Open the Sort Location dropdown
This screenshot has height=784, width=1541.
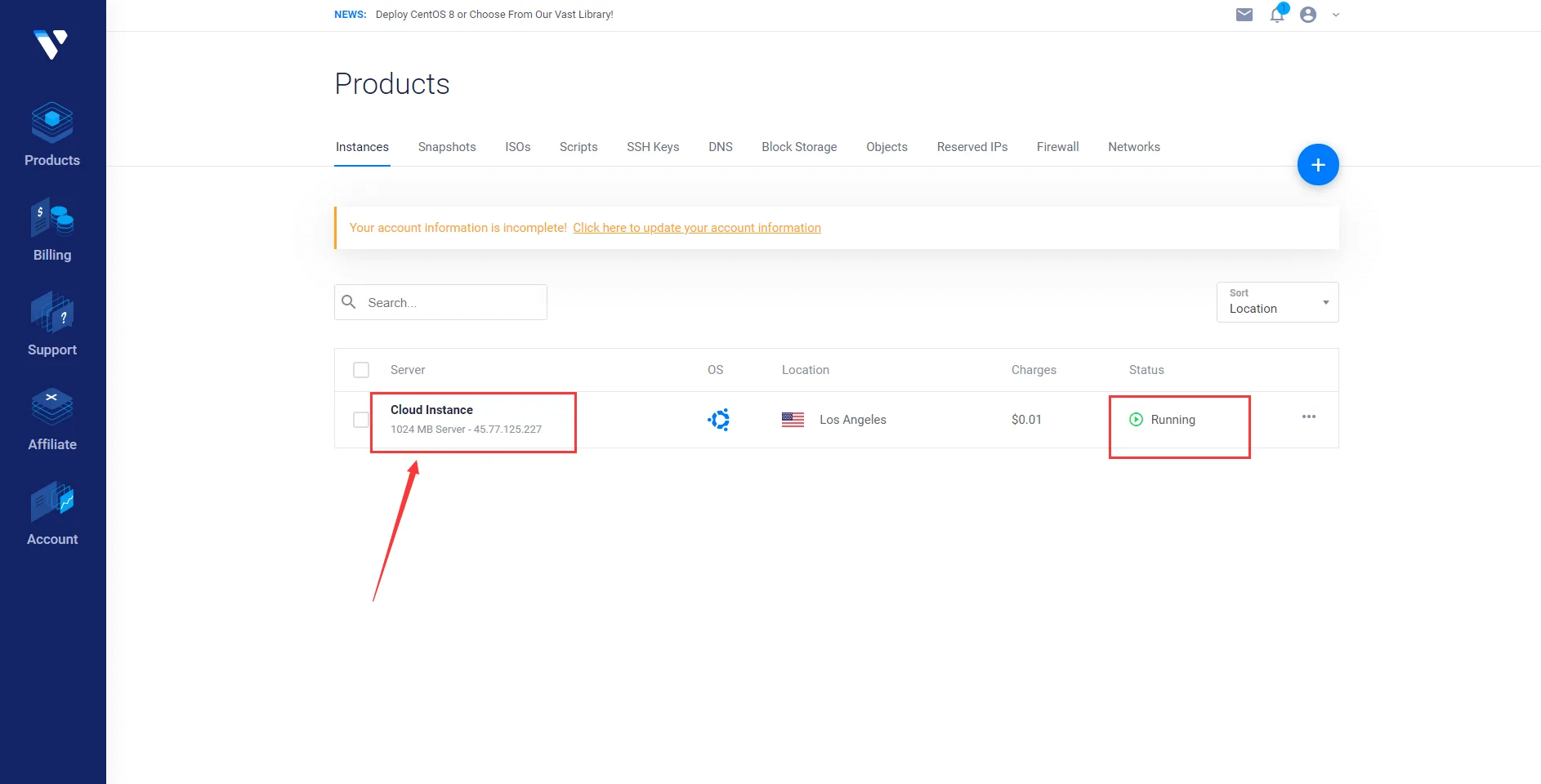coord(1278,302)
